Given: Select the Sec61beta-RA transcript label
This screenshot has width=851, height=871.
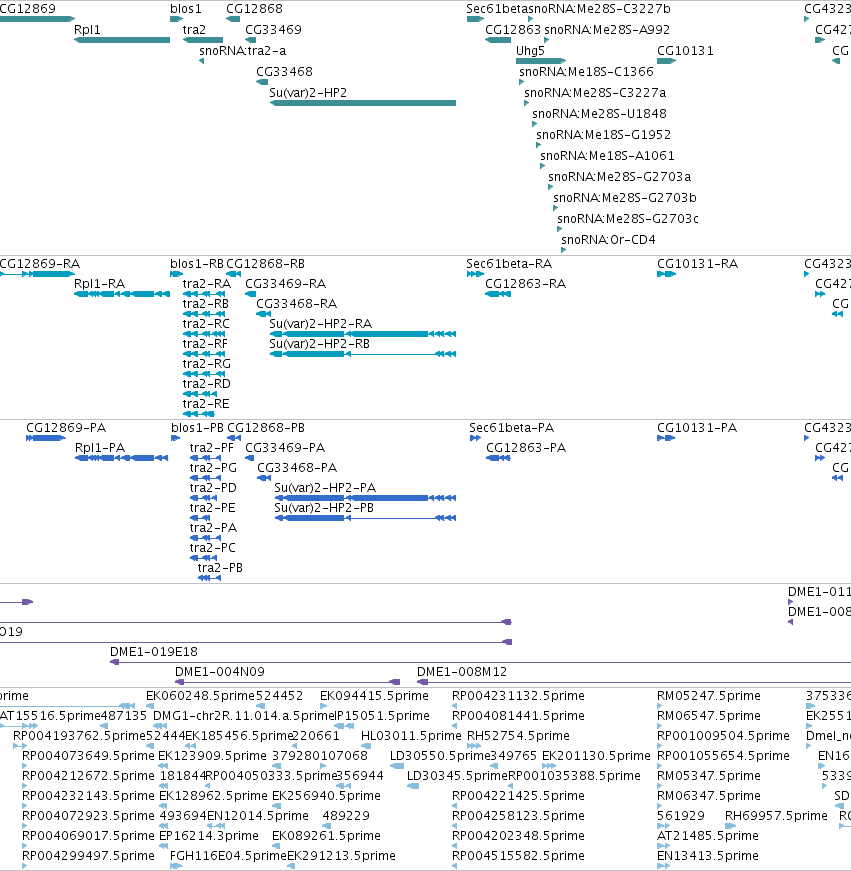Looking at the screenshot, I should point(509,264).
